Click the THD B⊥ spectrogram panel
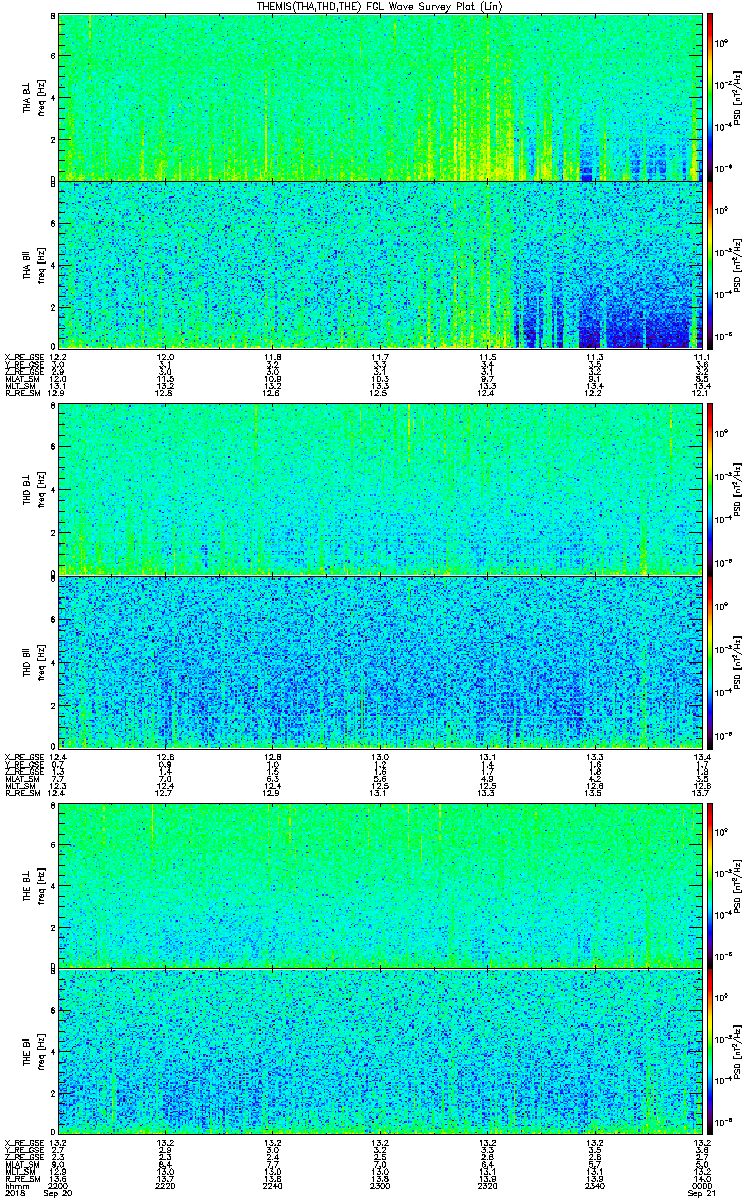Viewport: 750px width, 1200px height. [380, 490]
